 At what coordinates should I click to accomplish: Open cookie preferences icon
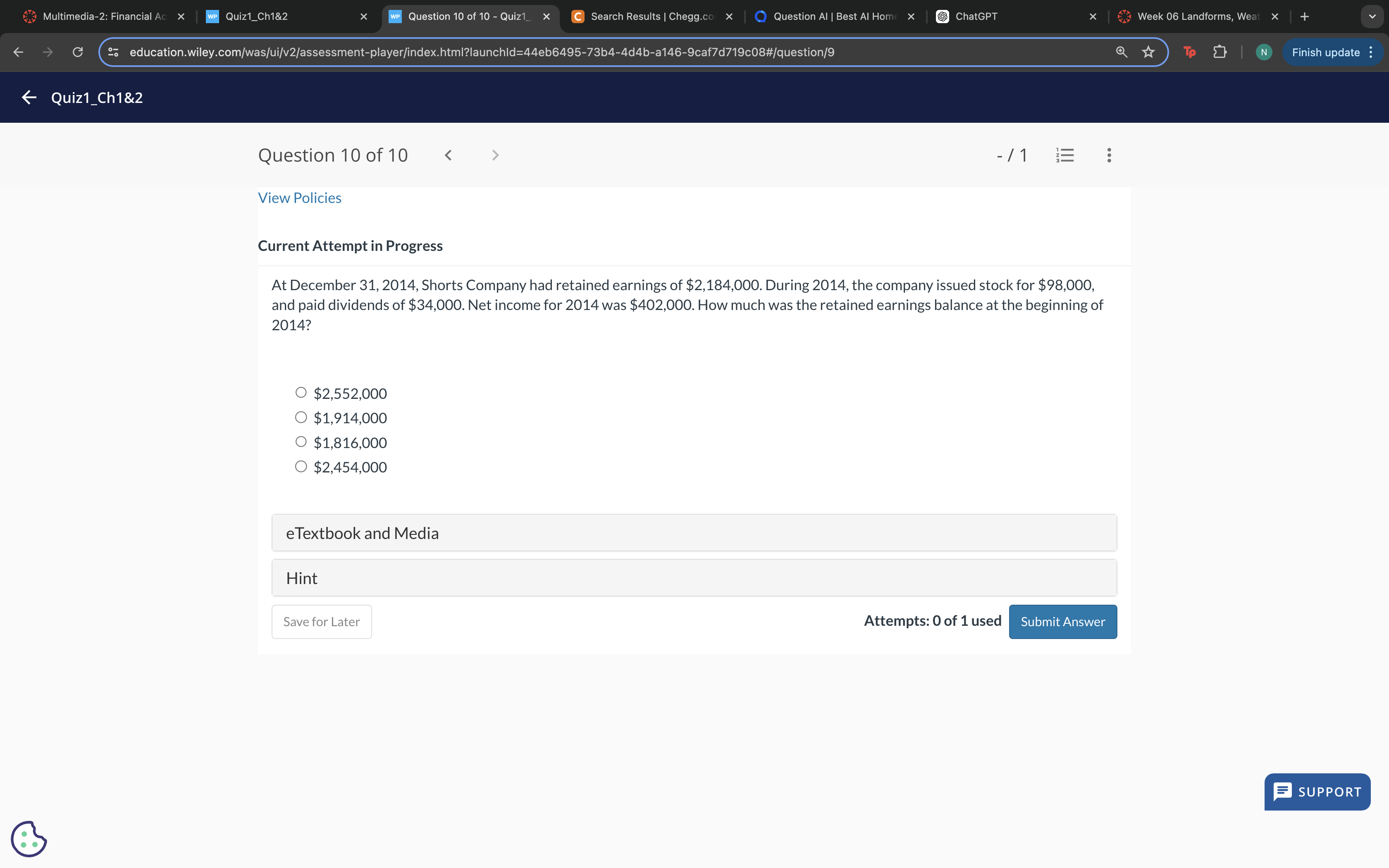click(29, 838)
